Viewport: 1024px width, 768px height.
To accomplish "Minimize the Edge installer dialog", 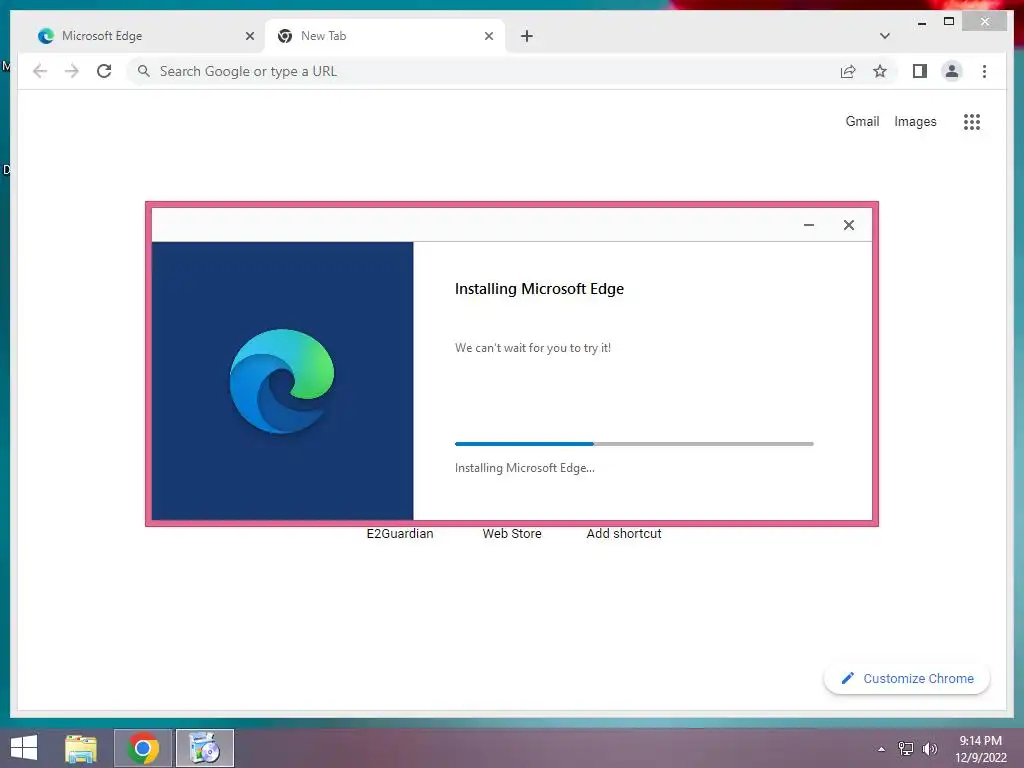I will pyautogui.click(x=808, y=225).
